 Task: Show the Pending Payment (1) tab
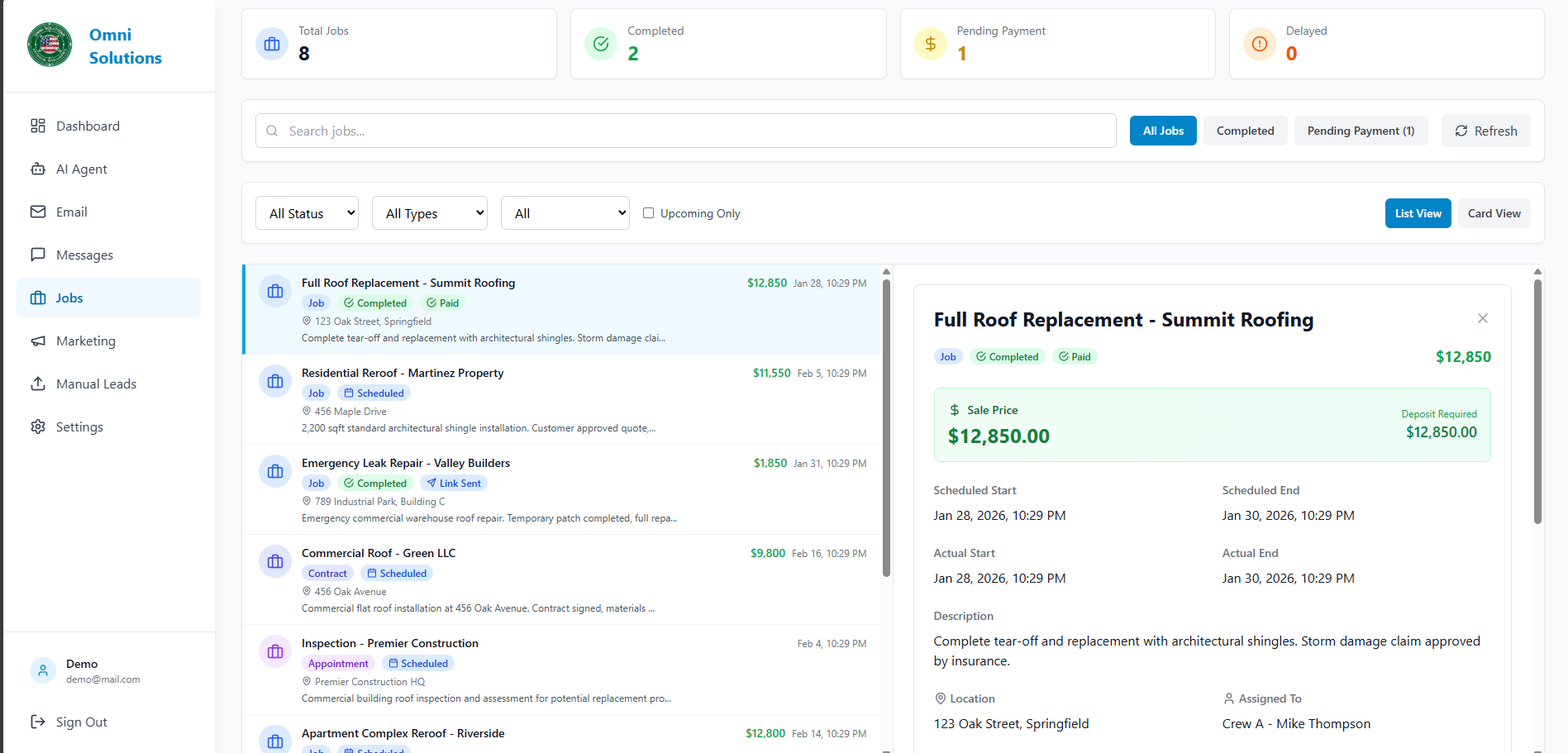click(x=1361, y=131)
